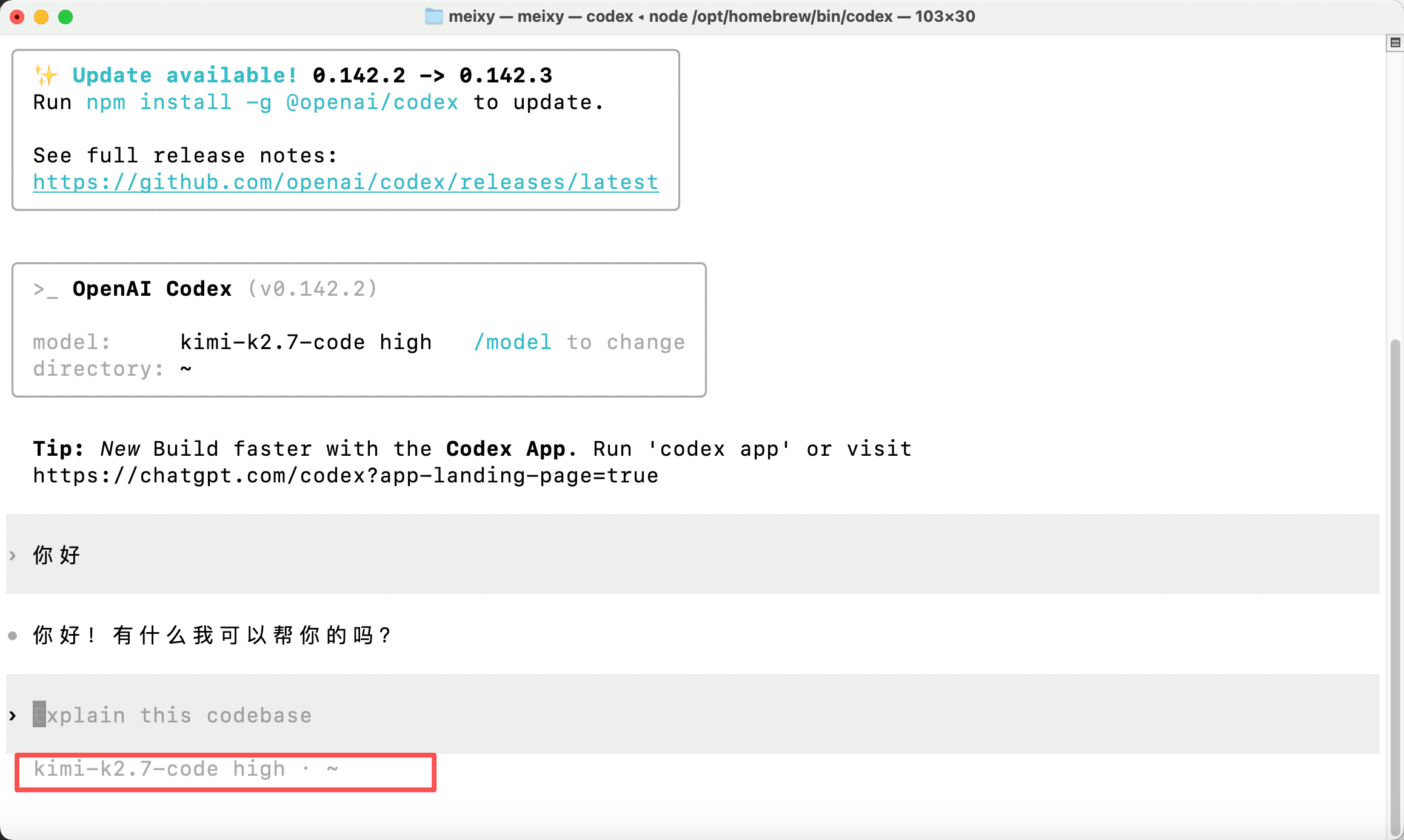Screen dimensions: 1404x840
Task: Click the 'Tip:' label
Action: pos(58,449)
